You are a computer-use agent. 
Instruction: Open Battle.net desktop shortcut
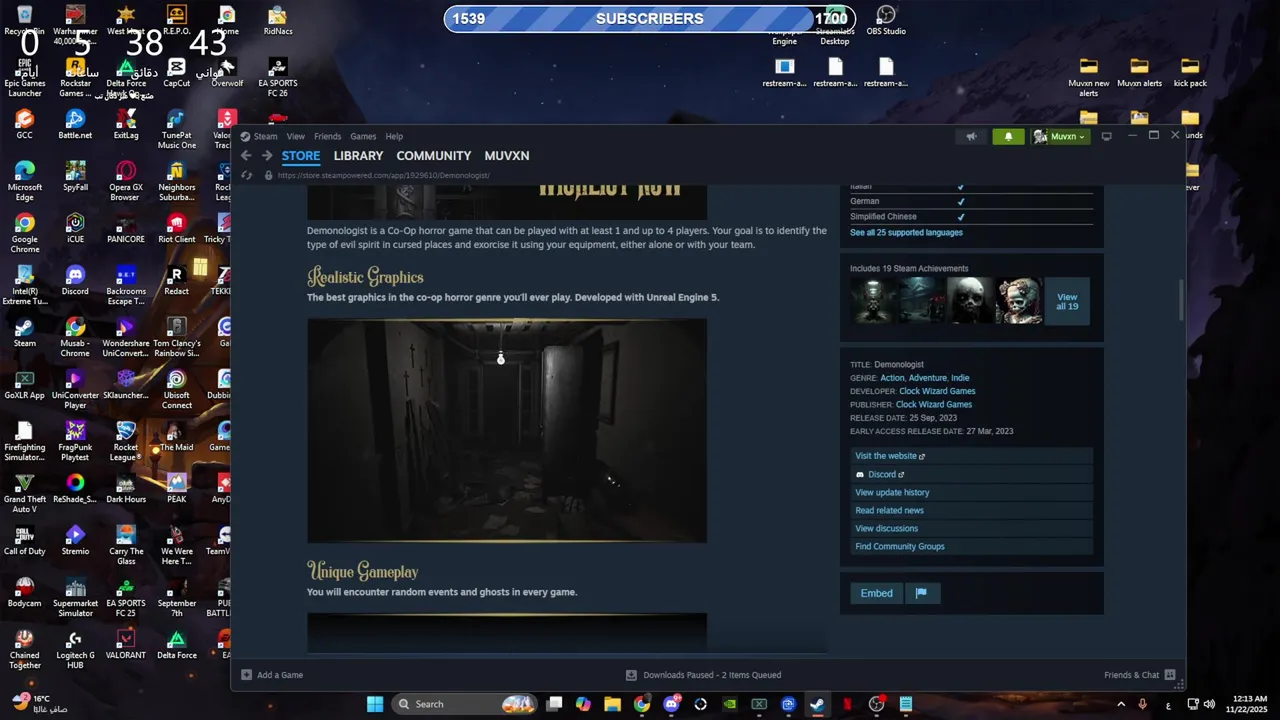pos(75,124)
